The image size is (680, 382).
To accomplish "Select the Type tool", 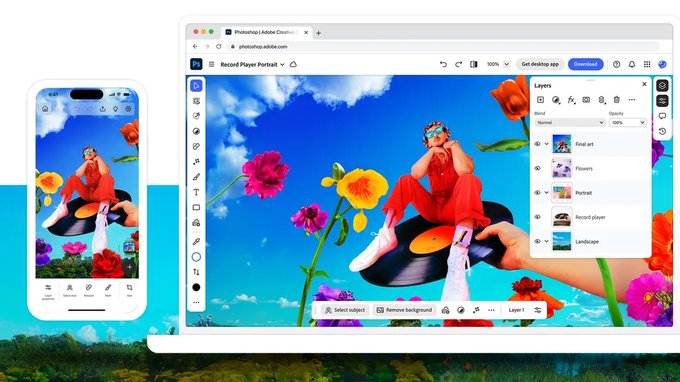I will (196, 192).
